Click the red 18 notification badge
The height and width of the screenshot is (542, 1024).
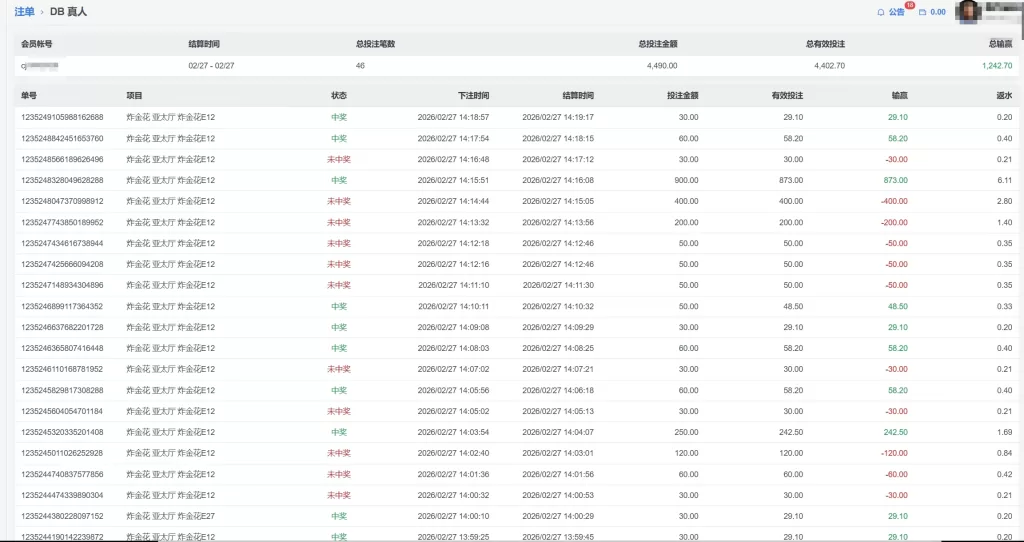pyautogui.click(x=909, y=6)
